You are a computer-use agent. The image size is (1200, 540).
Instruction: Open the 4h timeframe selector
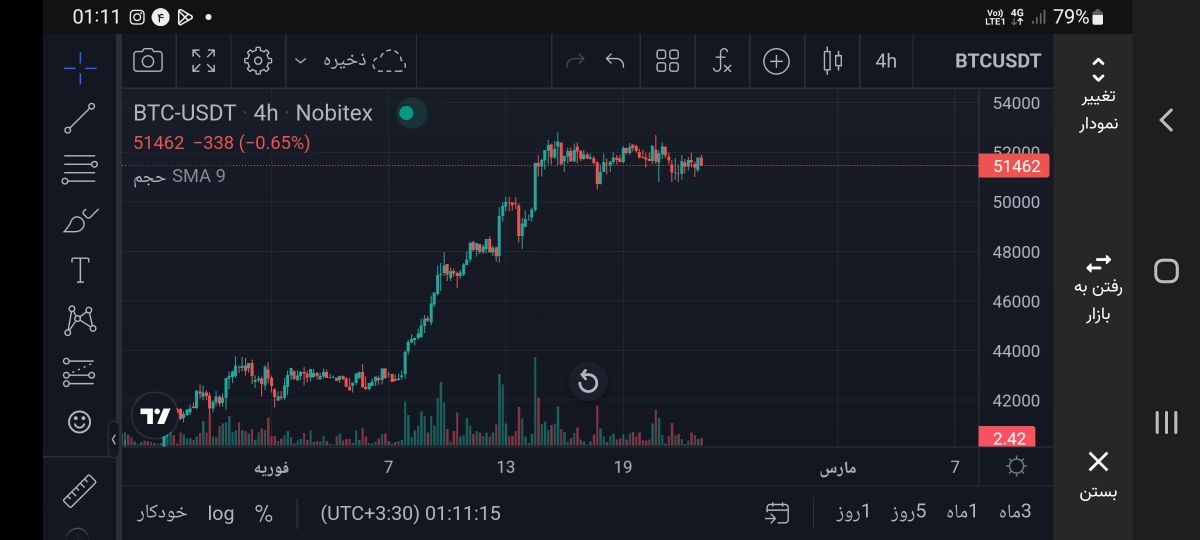point(886,61)
